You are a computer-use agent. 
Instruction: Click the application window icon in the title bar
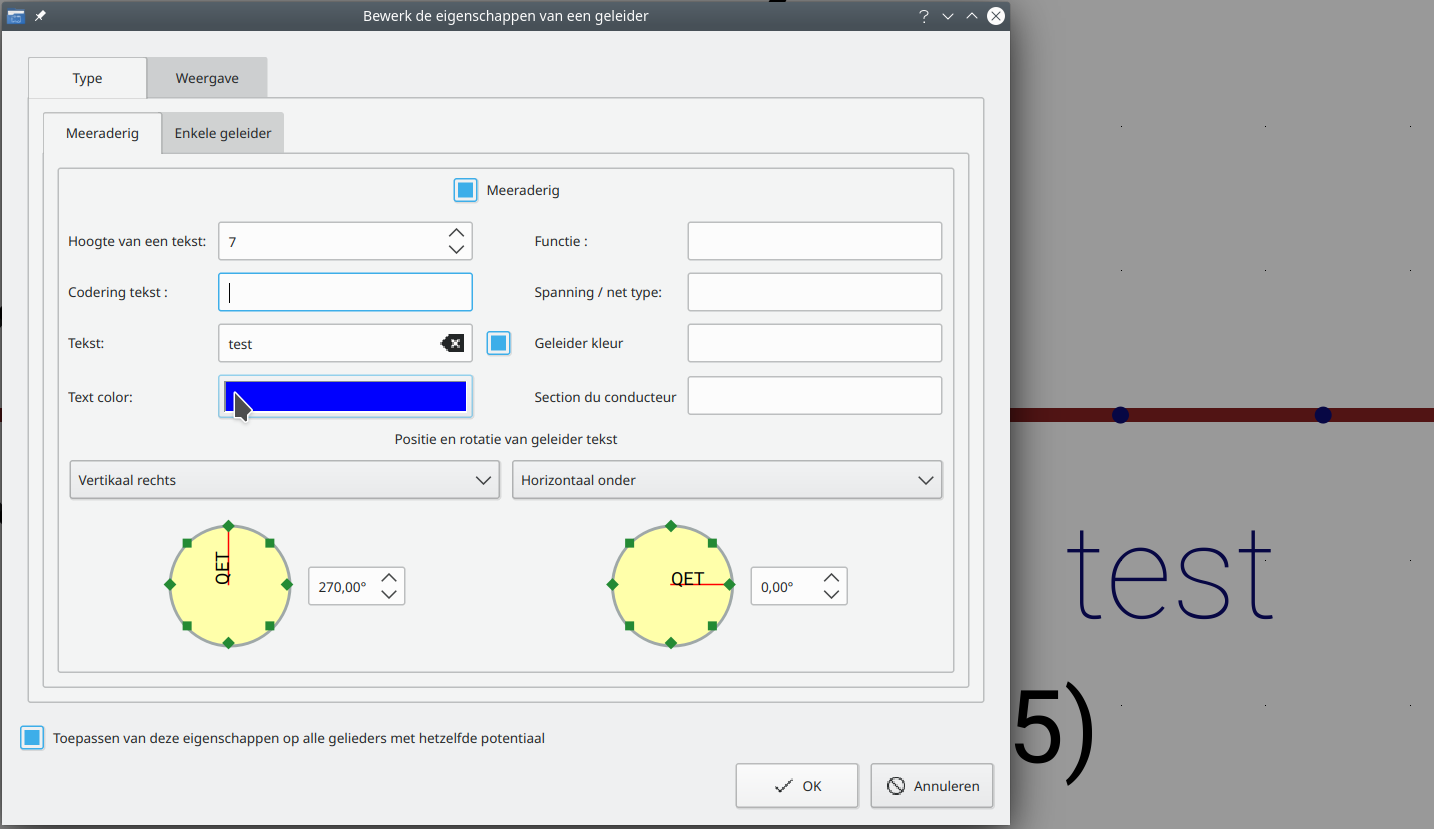tap(16, 16)
